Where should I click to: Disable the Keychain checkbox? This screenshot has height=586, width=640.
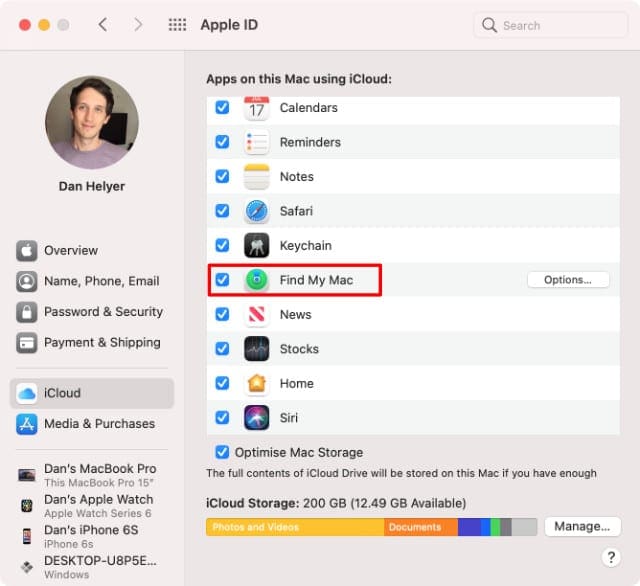pyautogui.click(x=222, y=245)
